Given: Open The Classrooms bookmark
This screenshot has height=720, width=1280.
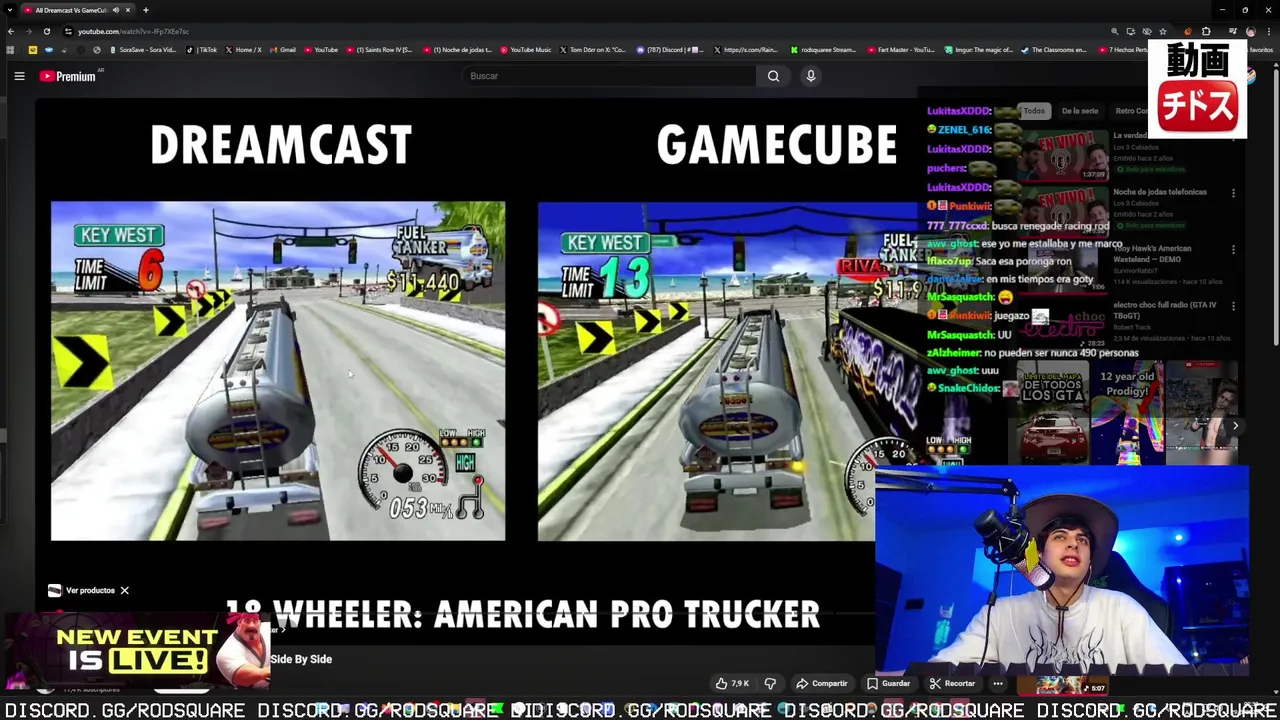Looking at the screenshot, I should [1054, 49].
